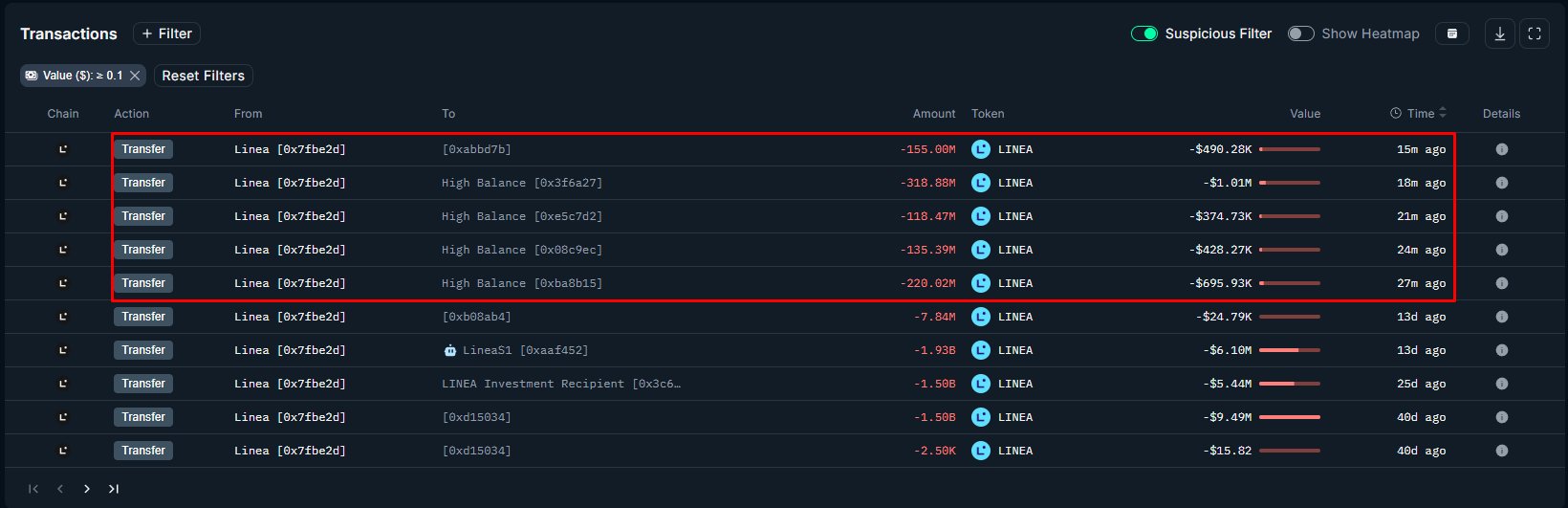The width and height of the screenshot is (1568, 508).
Task: Expand transactions table to fullscreen
Action: [x=1535, y=33]
